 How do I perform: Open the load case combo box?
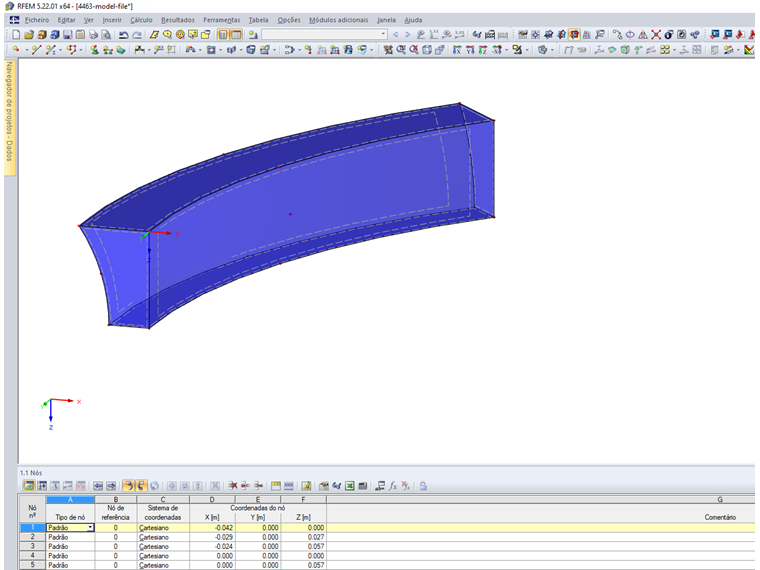(x=324, y=34)
